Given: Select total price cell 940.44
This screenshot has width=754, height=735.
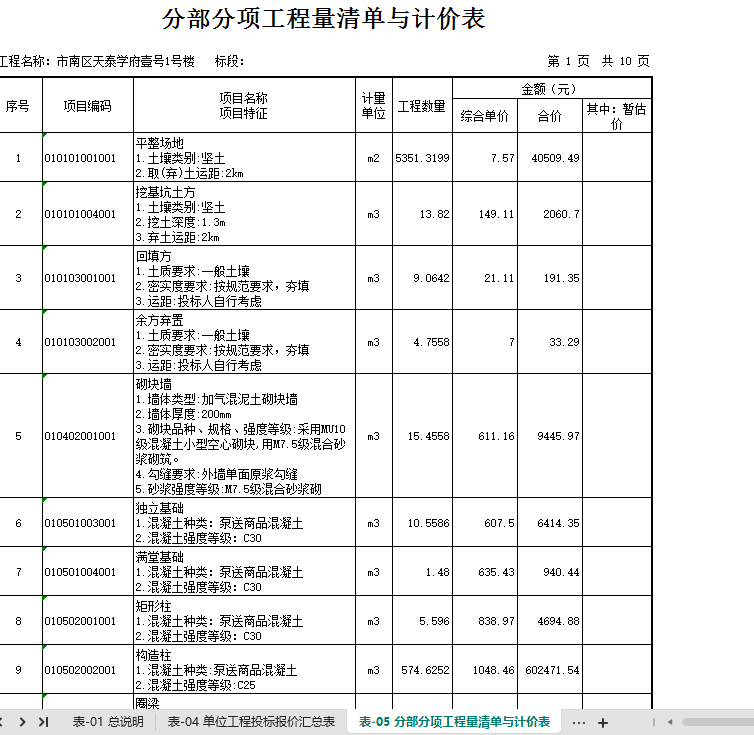Looking at the screenshot, I should [550, 571].
